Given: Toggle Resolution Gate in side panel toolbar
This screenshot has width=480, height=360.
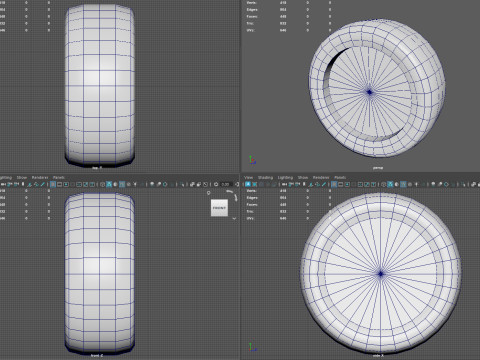Looking at the screenshot, I should click(347, 184).
